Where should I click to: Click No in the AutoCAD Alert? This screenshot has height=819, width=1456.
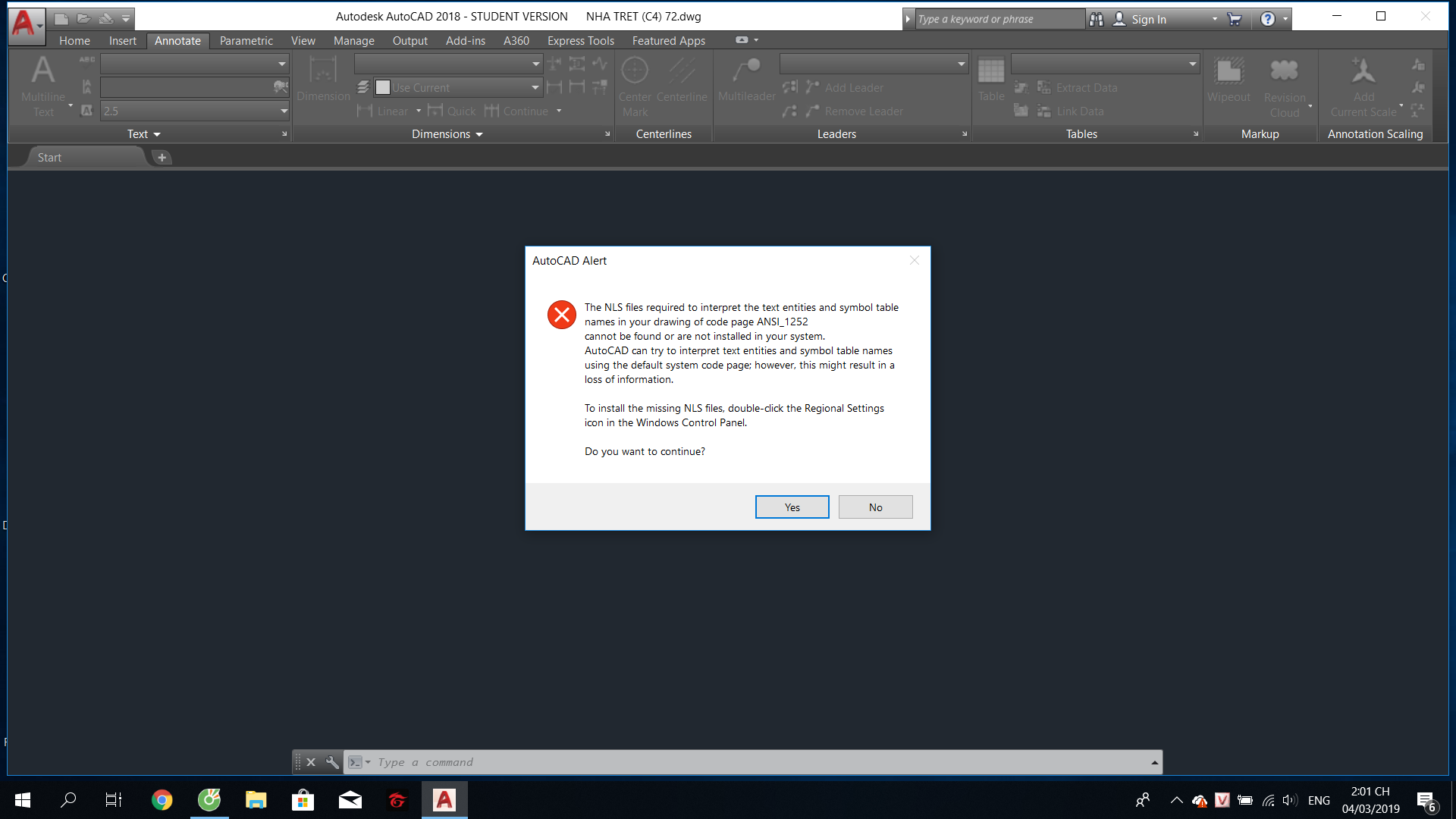pos(875,507)
